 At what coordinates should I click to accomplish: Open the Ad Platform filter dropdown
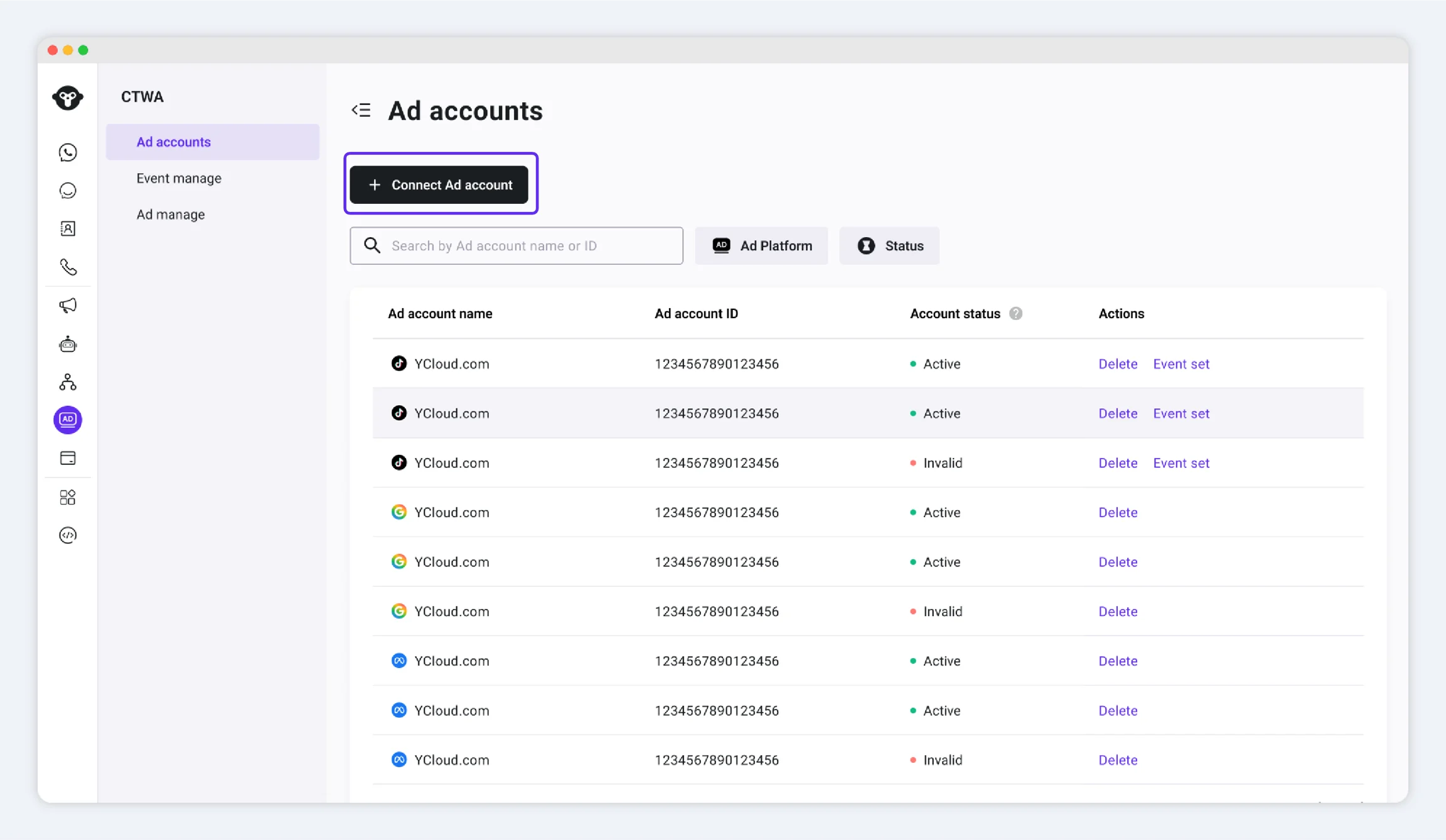point(761,246)
